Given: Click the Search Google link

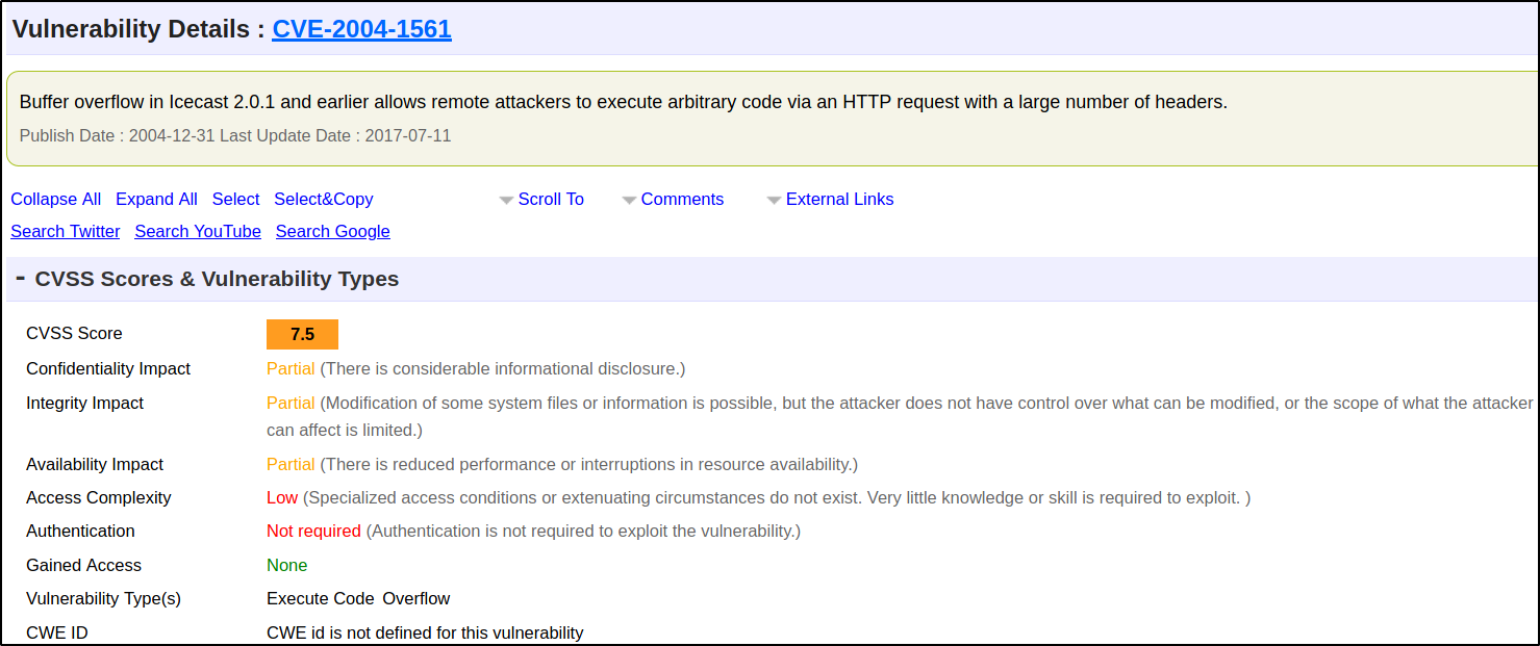Looking at the screenshot, I should coord(333,231).
